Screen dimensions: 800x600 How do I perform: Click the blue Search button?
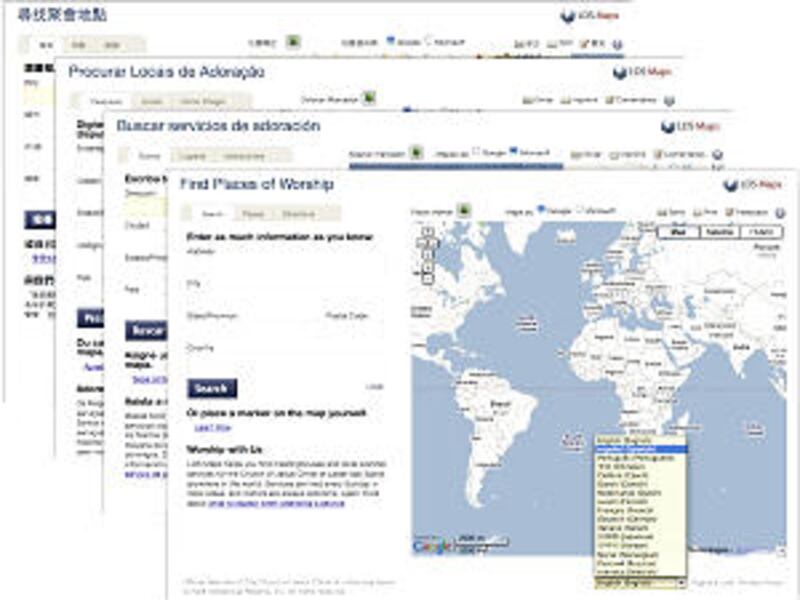[x=212, y=389]
